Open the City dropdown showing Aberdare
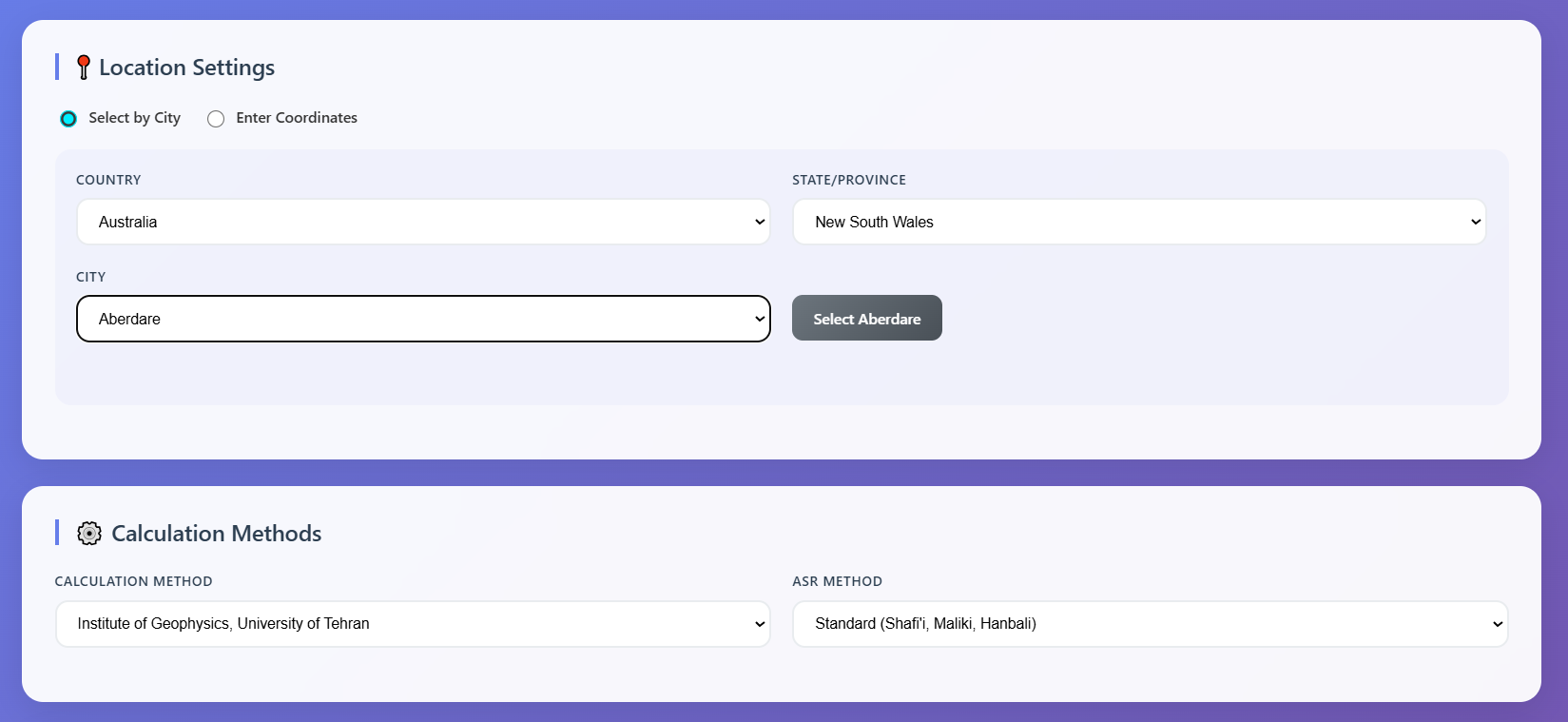 click(x=423, y=319)
